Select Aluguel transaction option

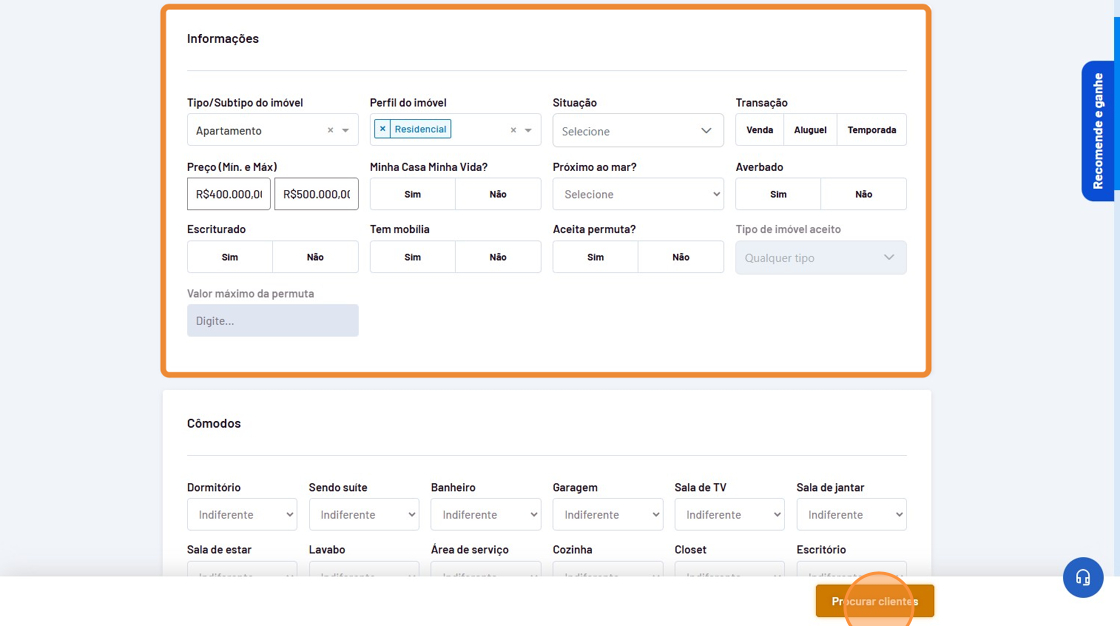810,130
